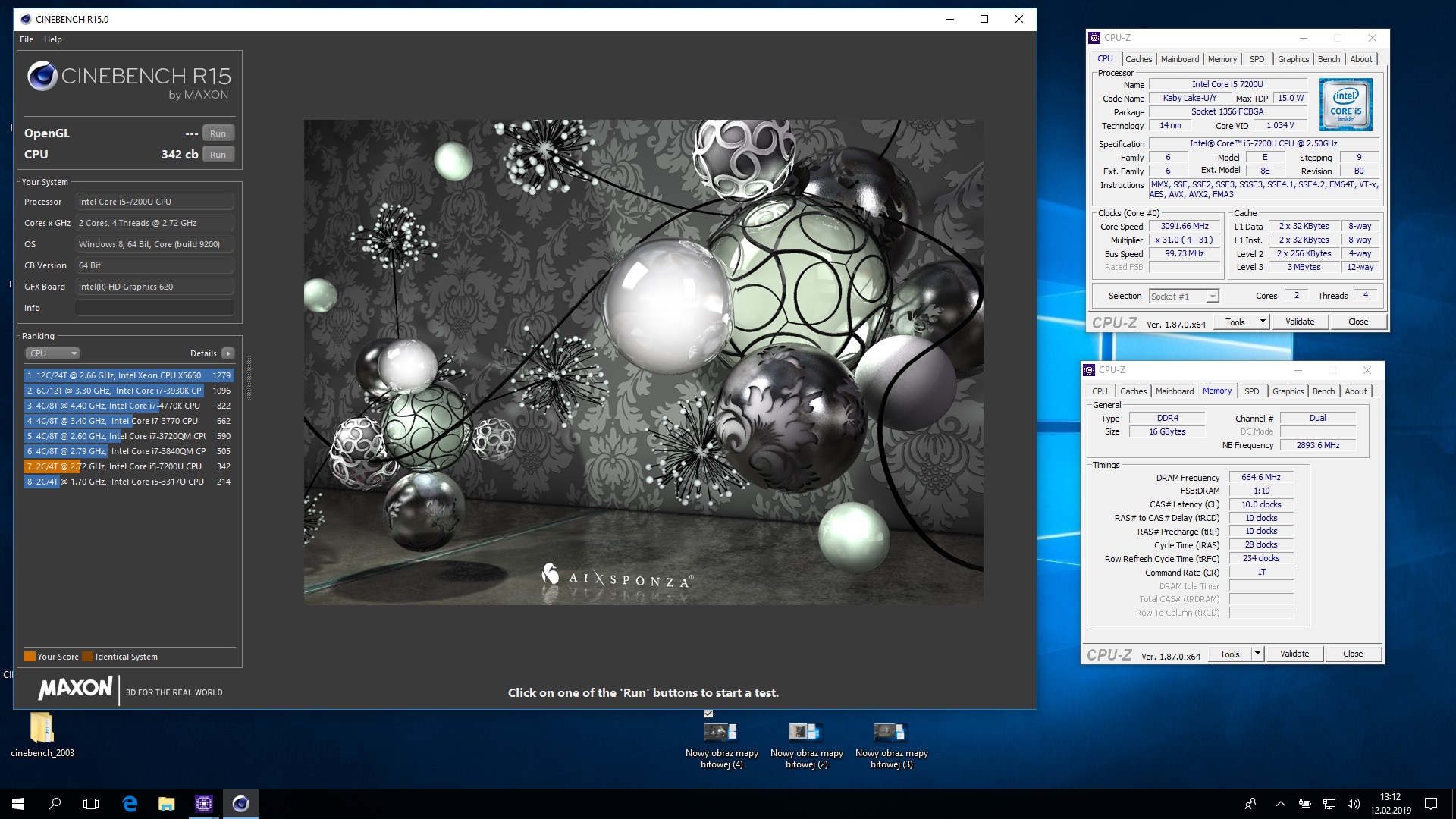This screenshot has height=819, width=1456.
Task: Open About tab in bottom CPU-Z window
Action: click(1356, 391)
